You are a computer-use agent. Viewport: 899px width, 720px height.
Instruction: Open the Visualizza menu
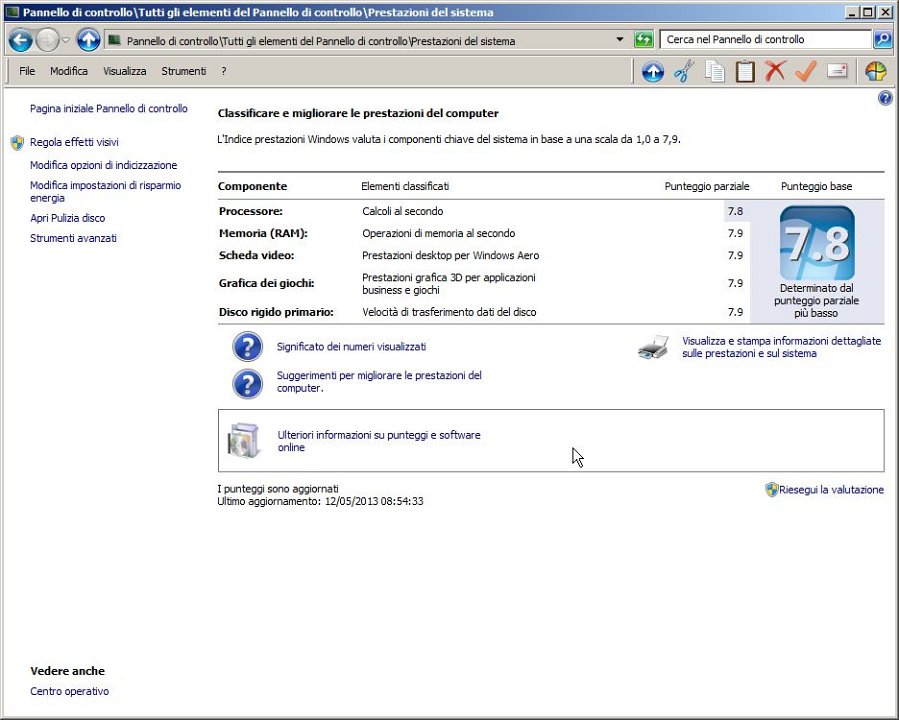124,71
